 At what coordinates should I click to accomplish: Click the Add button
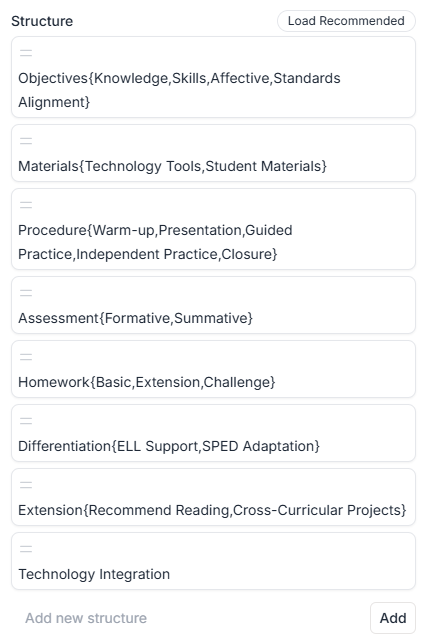(x=393, y=618)
